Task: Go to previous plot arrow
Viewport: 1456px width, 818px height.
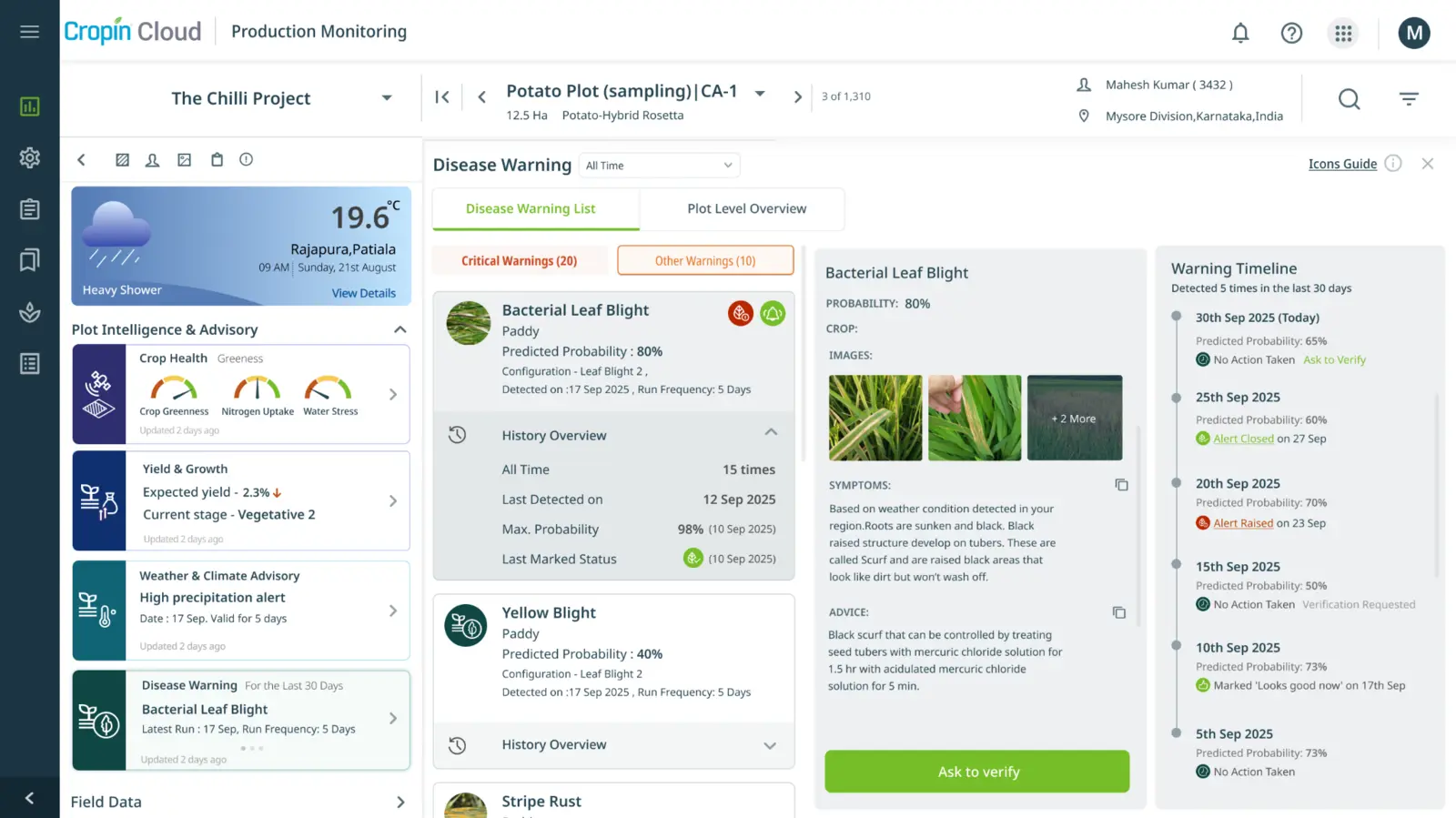Action: point(482,96)
